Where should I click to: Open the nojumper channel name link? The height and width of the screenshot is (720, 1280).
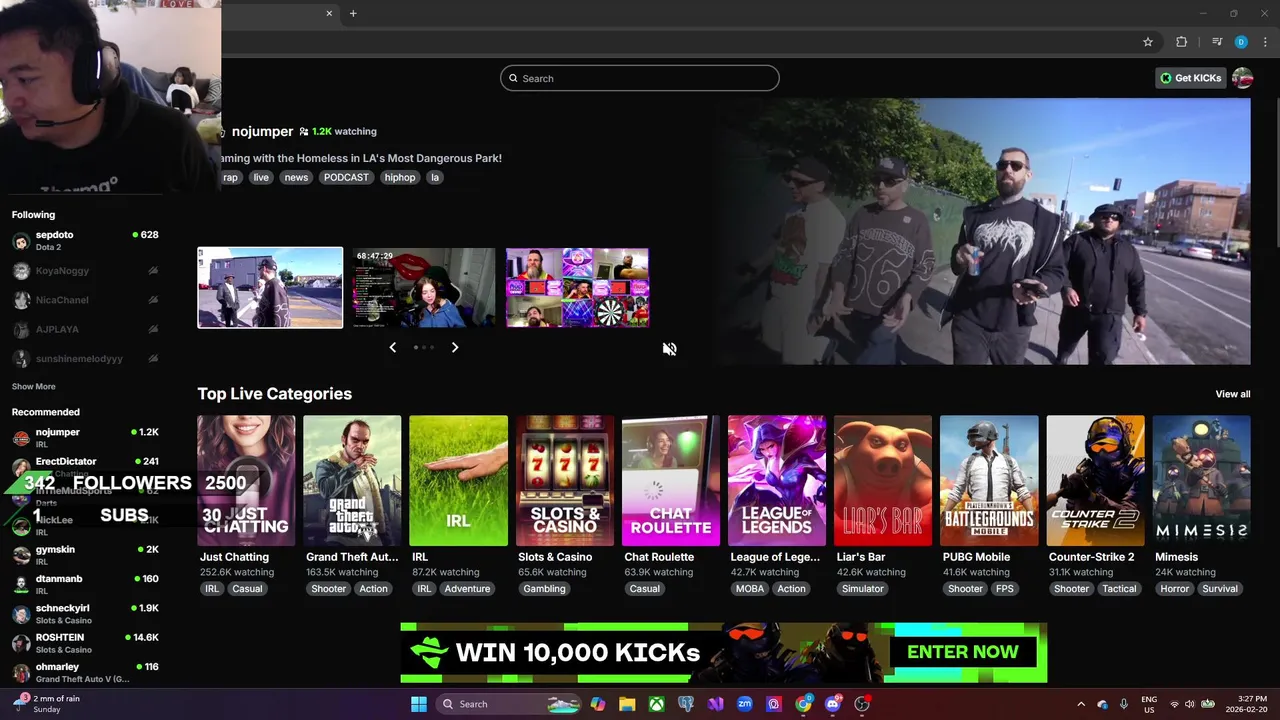tap(262, 131)
